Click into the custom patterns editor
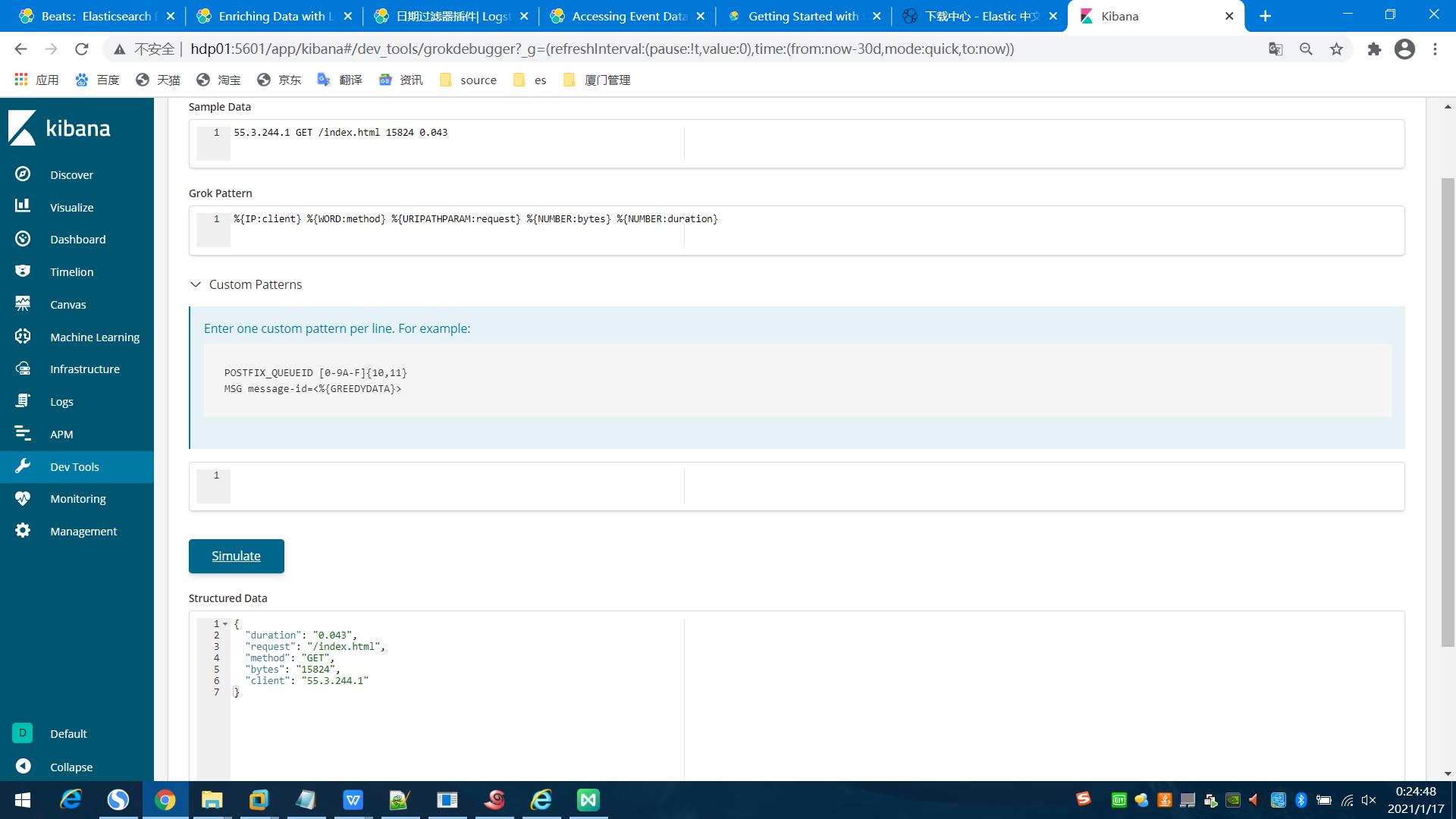 click(455, 485)
